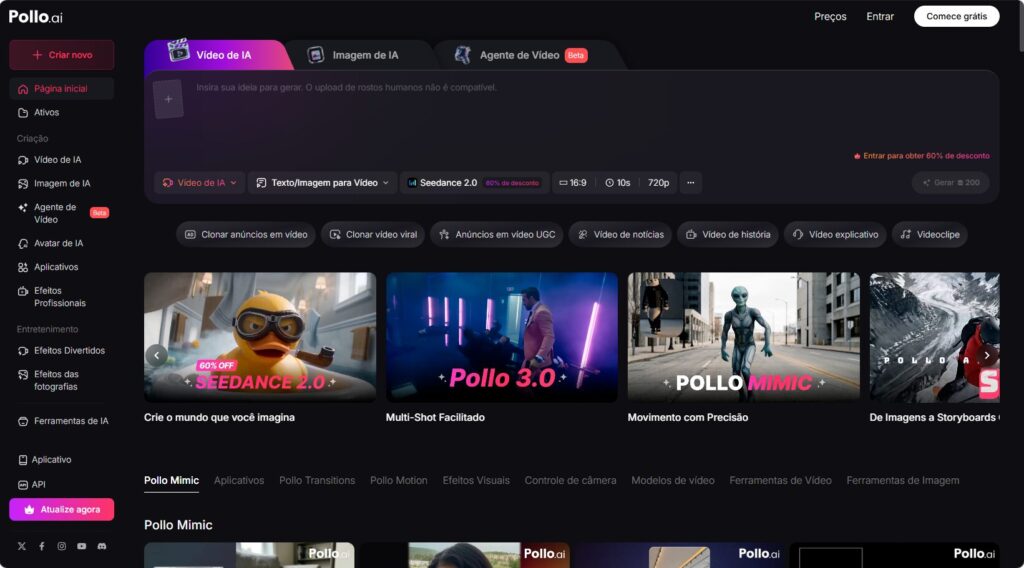Open the Preços link in header
Viewport: 1024px width, 568px height.
[x=830, y=16]
